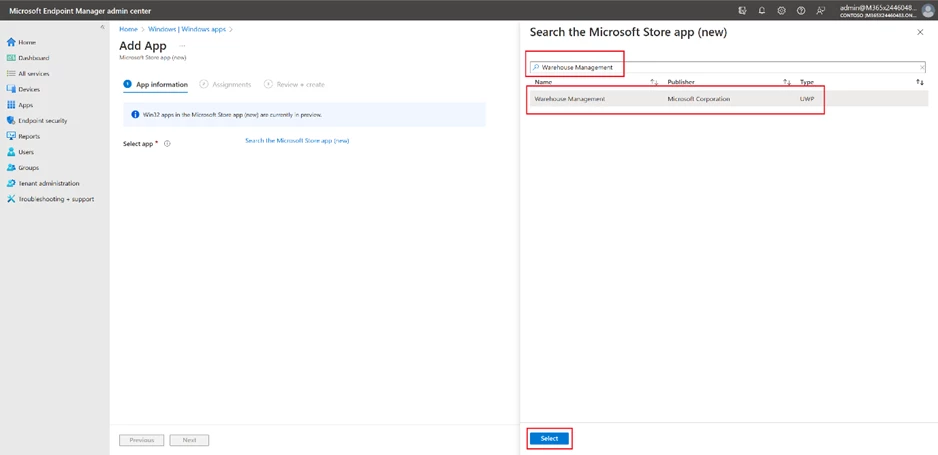Select the App information tab
Image resolution: width=938 pixels, height=455 pixels.
click(x=156, y=85)
